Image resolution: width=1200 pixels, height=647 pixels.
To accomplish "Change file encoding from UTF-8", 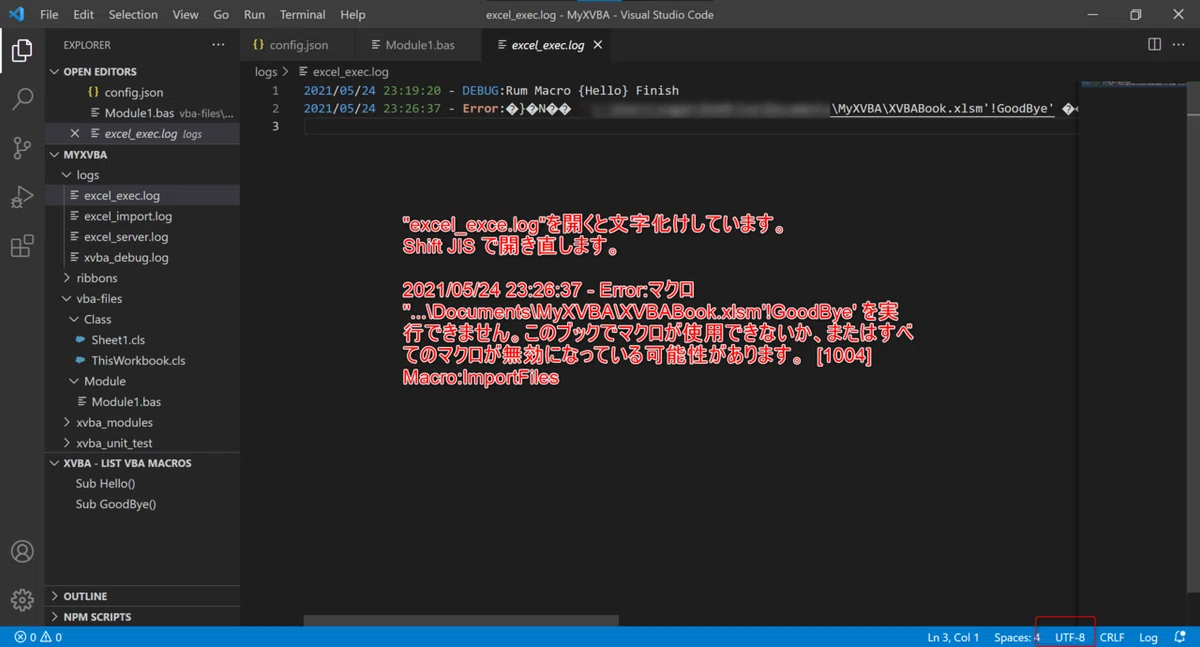I will click(x=1070, y=637).
